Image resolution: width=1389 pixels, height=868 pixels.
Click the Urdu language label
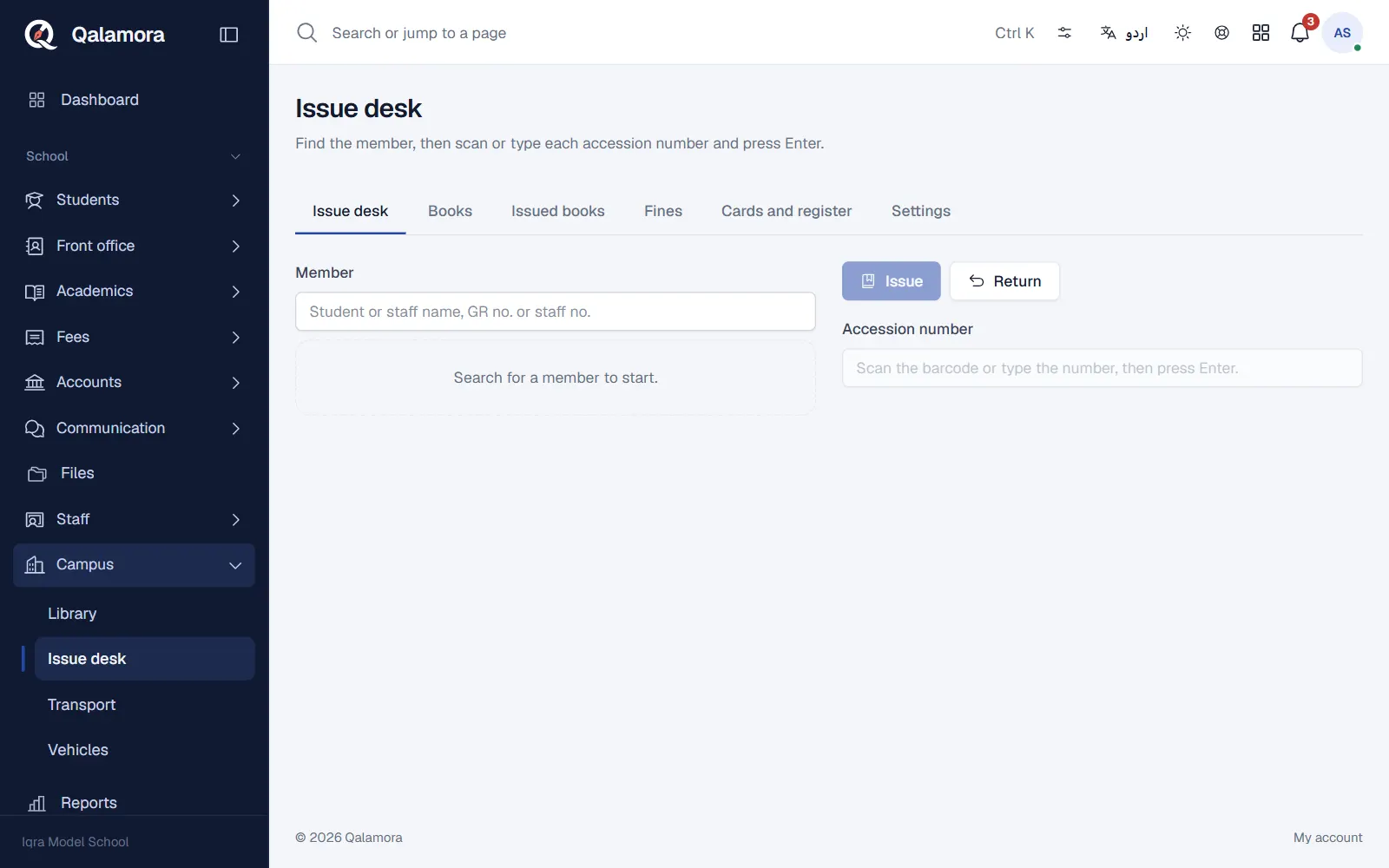1136,33
